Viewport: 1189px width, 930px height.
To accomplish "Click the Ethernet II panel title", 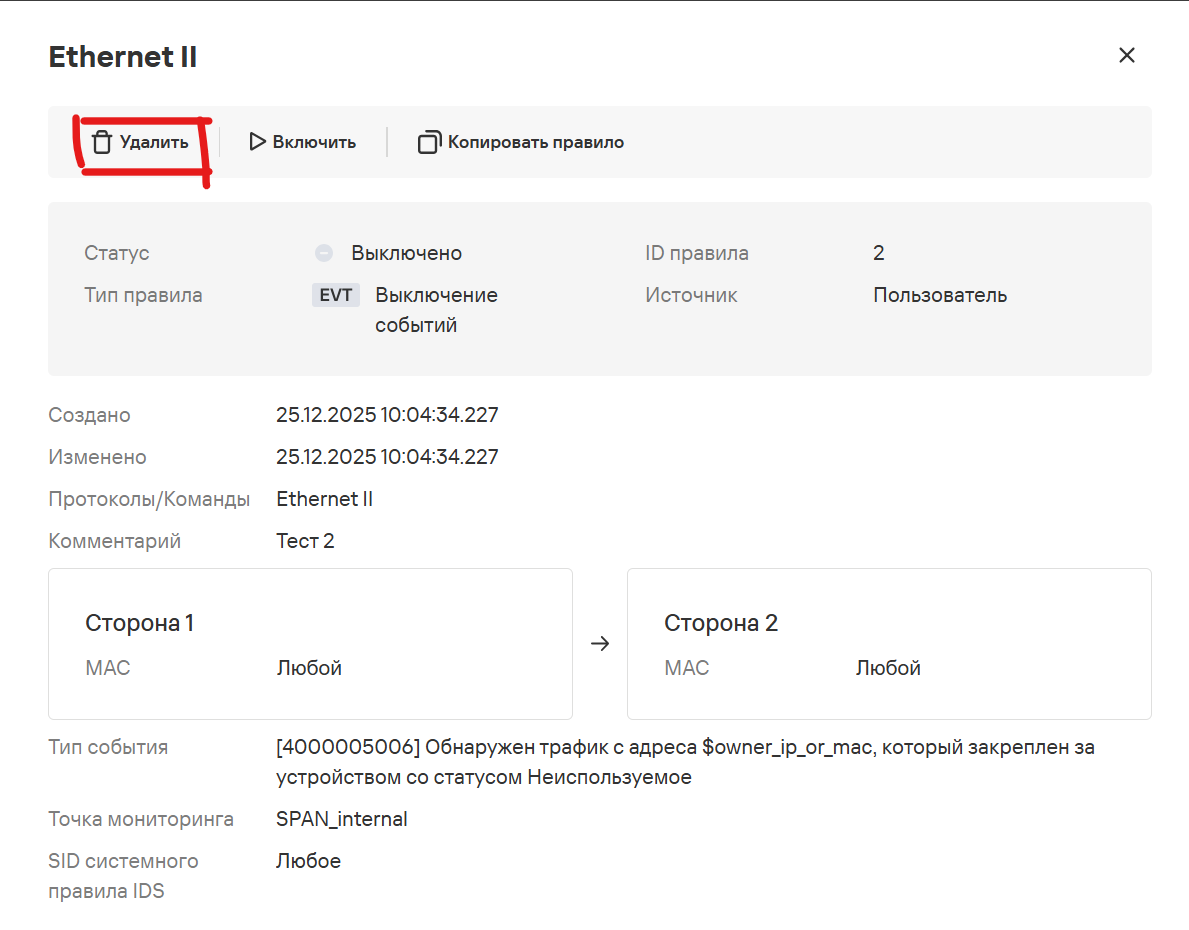I will (x=123, y=57).
